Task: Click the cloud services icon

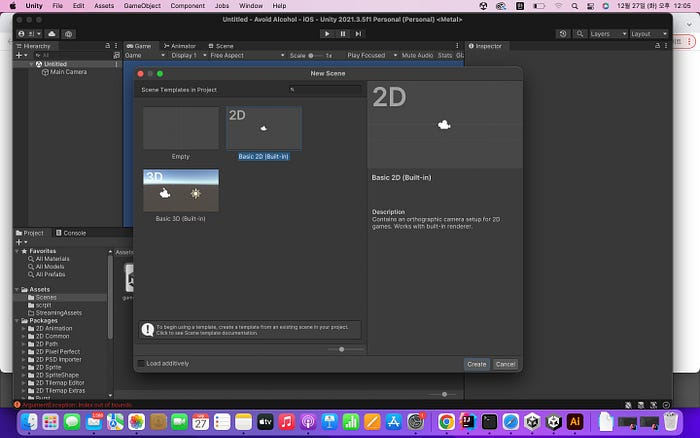Action: pos(52,34)
